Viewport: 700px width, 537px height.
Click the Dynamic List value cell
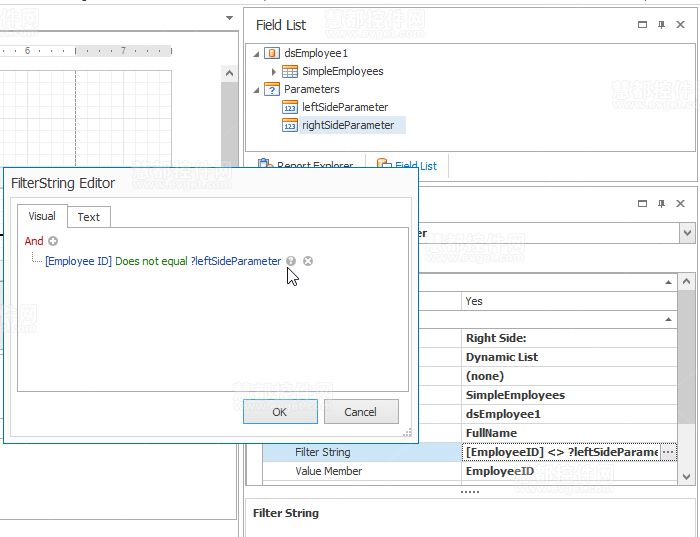[x=569, y=357]
